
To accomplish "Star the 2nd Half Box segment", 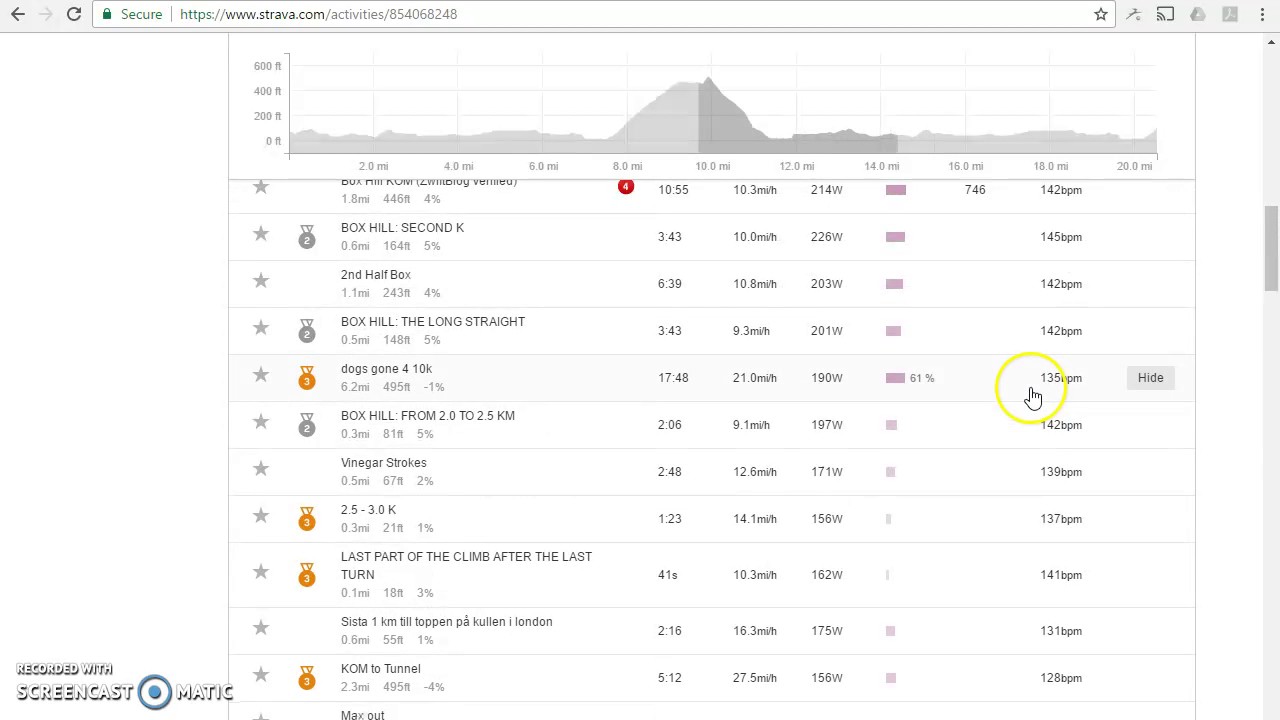I will coord(261,281).
